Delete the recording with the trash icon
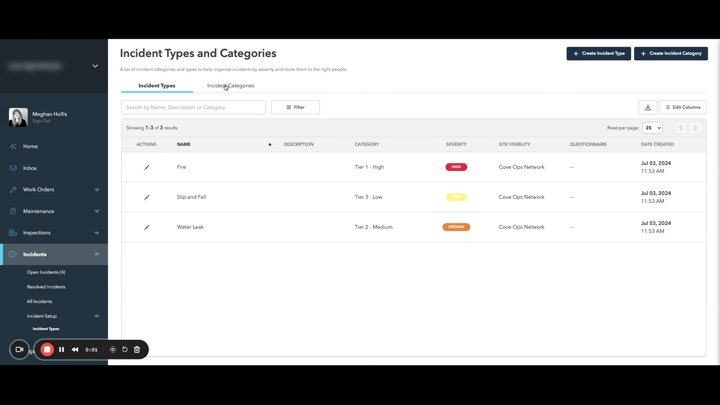Image resolution: width=720 pixels, height=405 pixels. 137,349
